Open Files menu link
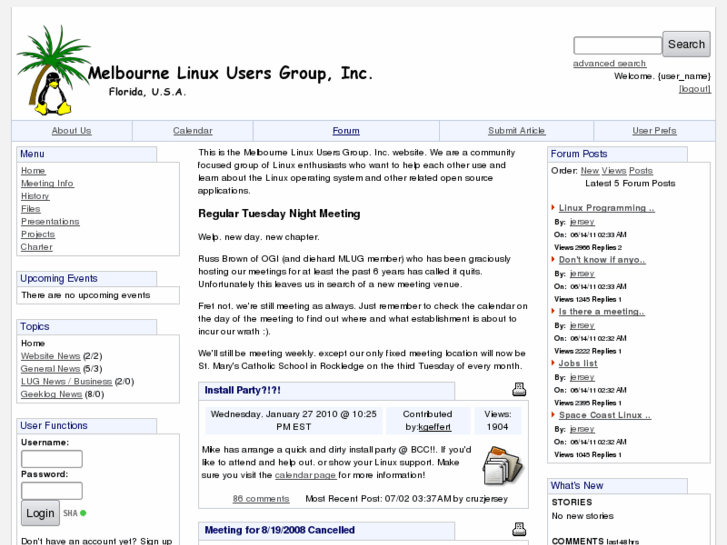This screenshot has height=545, width=727. tap(31, 209)
